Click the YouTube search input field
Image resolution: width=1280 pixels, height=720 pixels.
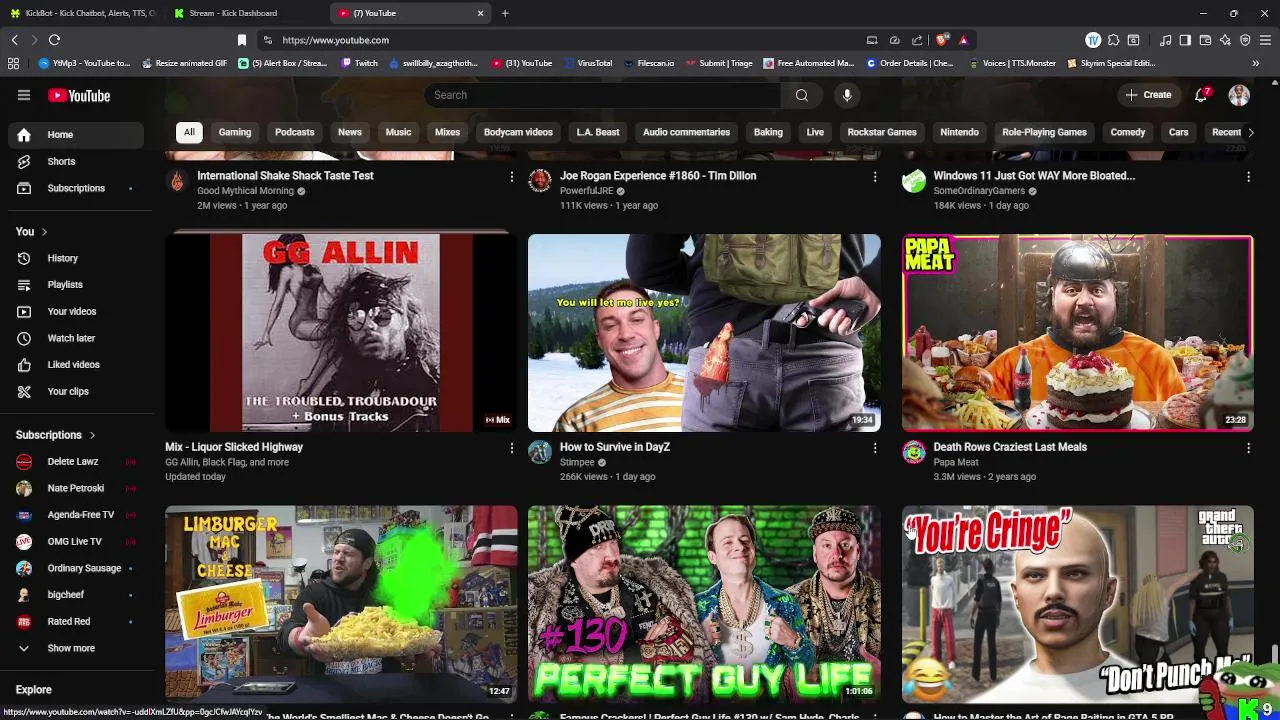point(602,95)
